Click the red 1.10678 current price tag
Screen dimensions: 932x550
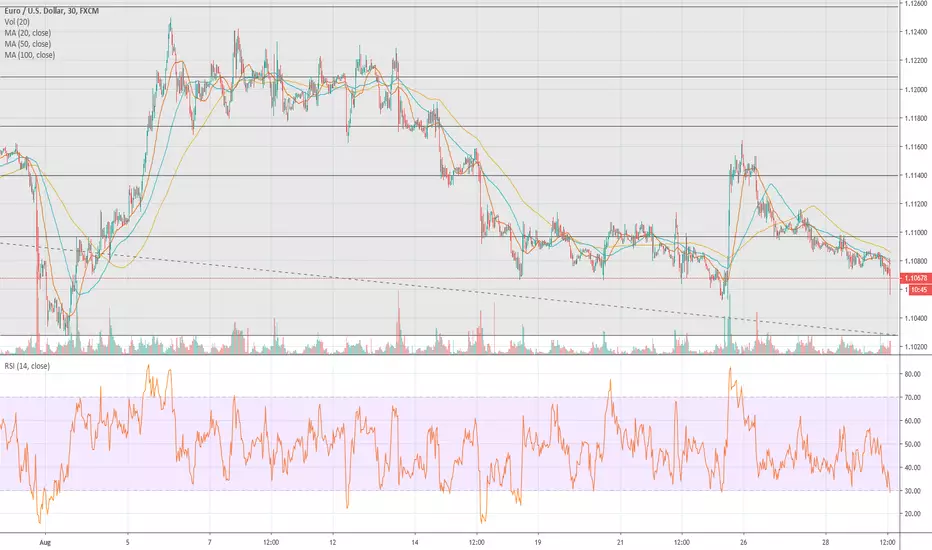[x=915, y=278]
